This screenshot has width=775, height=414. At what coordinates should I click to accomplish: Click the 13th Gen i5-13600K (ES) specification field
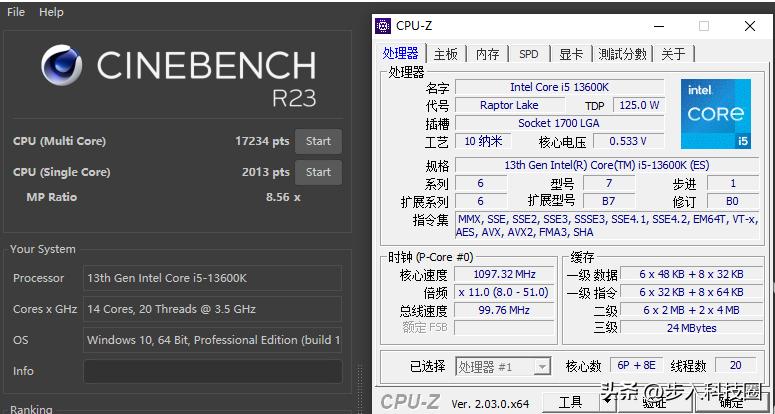point(606,165)
